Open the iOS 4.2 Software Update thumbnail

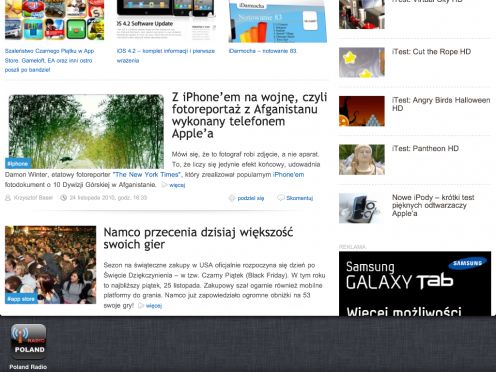(x=166, y=20)
